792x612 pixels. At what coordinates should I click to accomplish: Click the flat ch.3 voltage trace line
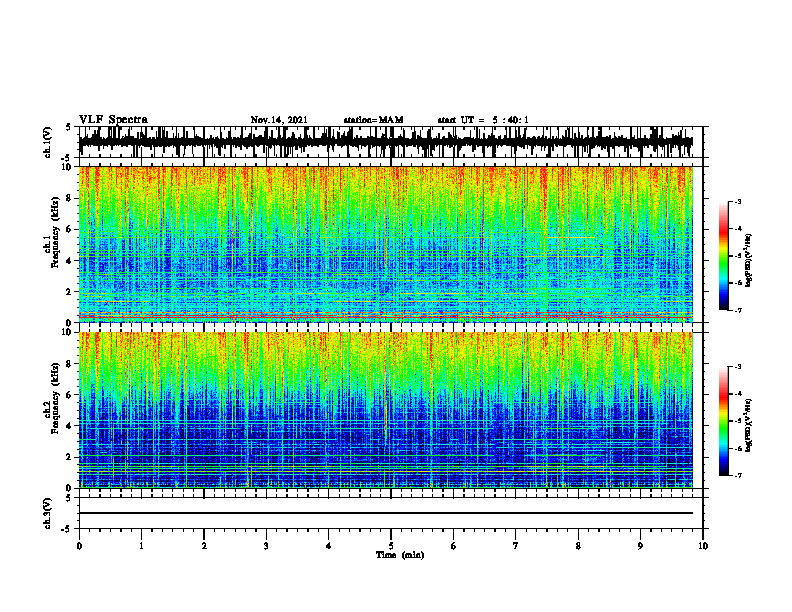[x=386, y=513]
